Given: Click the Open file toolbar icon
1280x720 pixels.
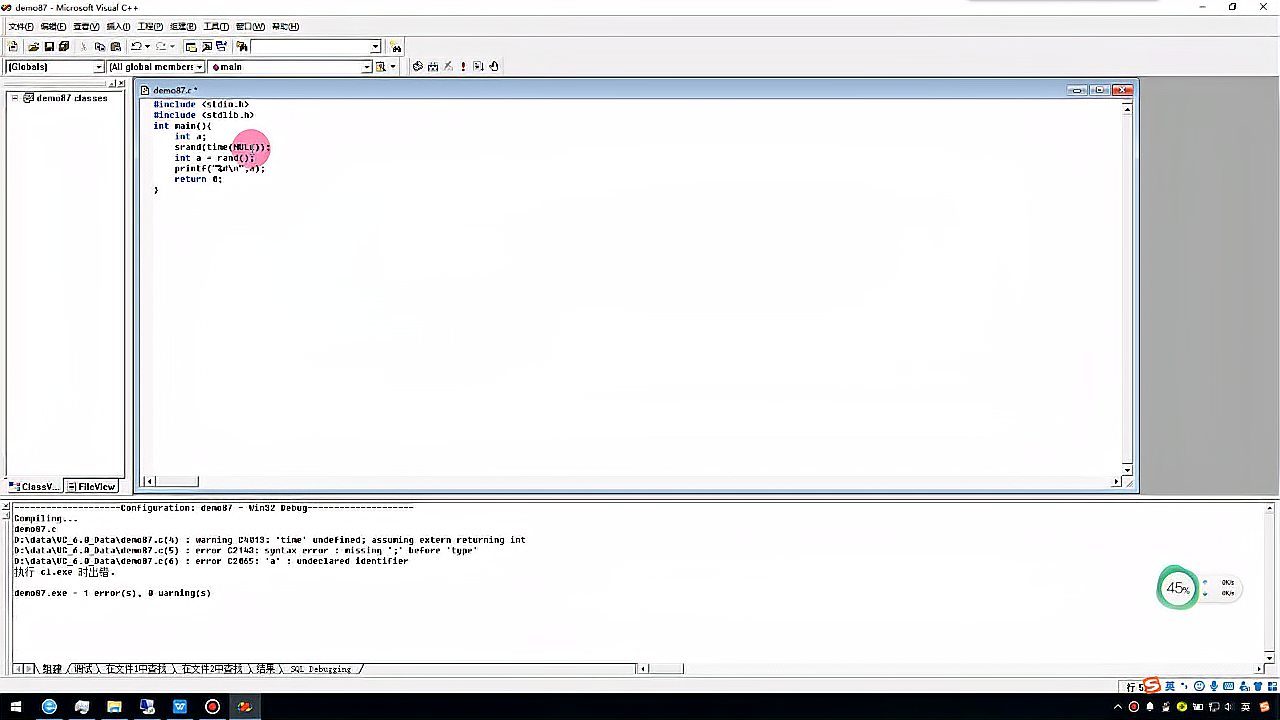Looking at the screenshot, I should click(x=34, y=46).
